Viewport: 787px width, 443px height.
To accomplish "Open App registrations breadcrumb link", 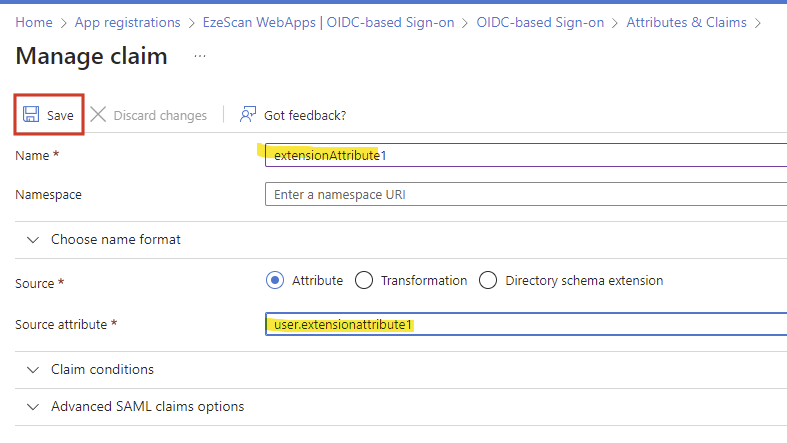I will coord(128,22).
